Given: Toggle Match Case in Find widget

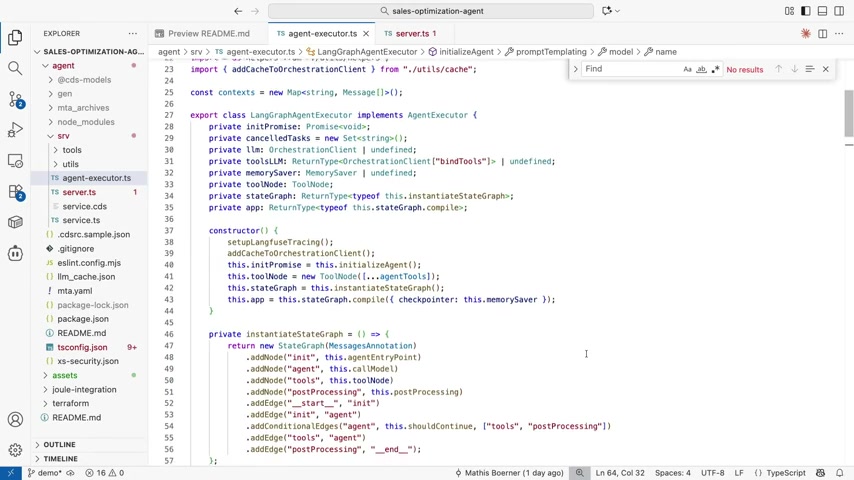Looking at the screenshot, I should pyautogui.click(x=687, y=69).
